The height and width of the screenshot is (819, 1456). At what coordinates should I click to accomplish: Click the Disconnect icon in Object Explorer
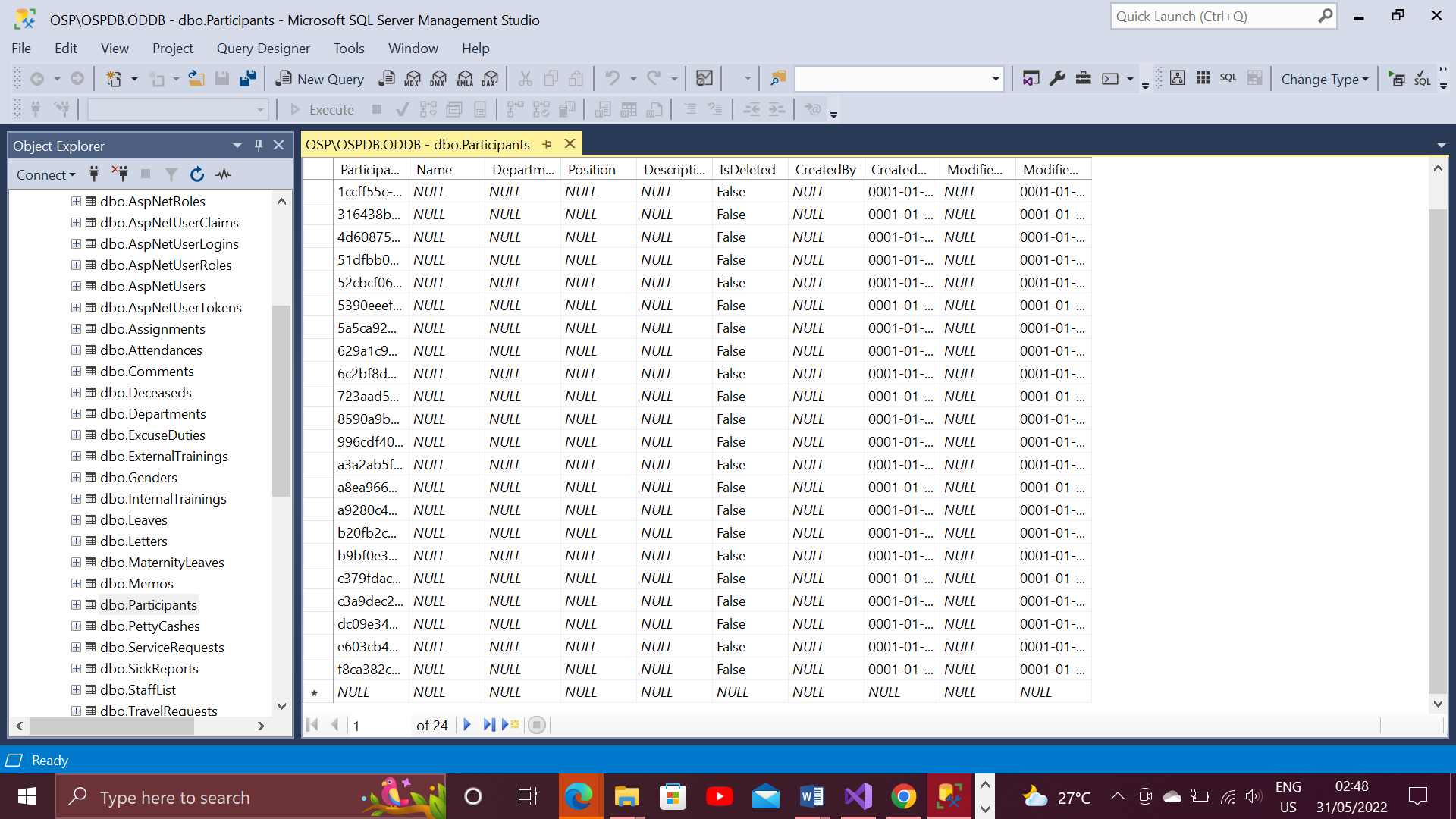pyautogui.click(x=120, y=174)
